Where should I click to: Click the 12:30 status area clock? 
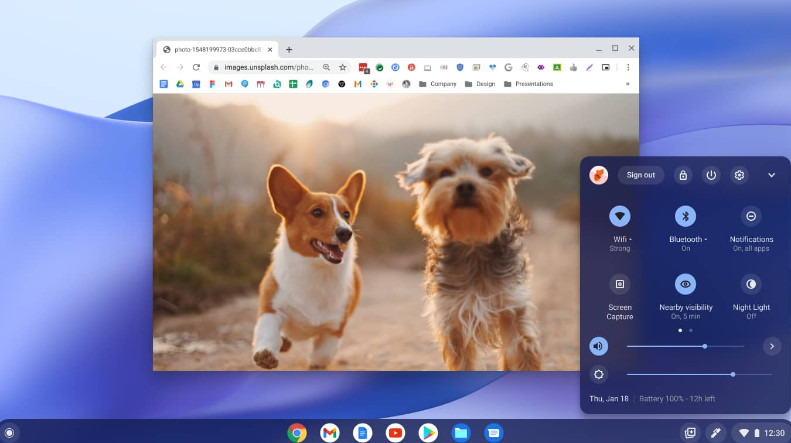[x=774, y=433]
